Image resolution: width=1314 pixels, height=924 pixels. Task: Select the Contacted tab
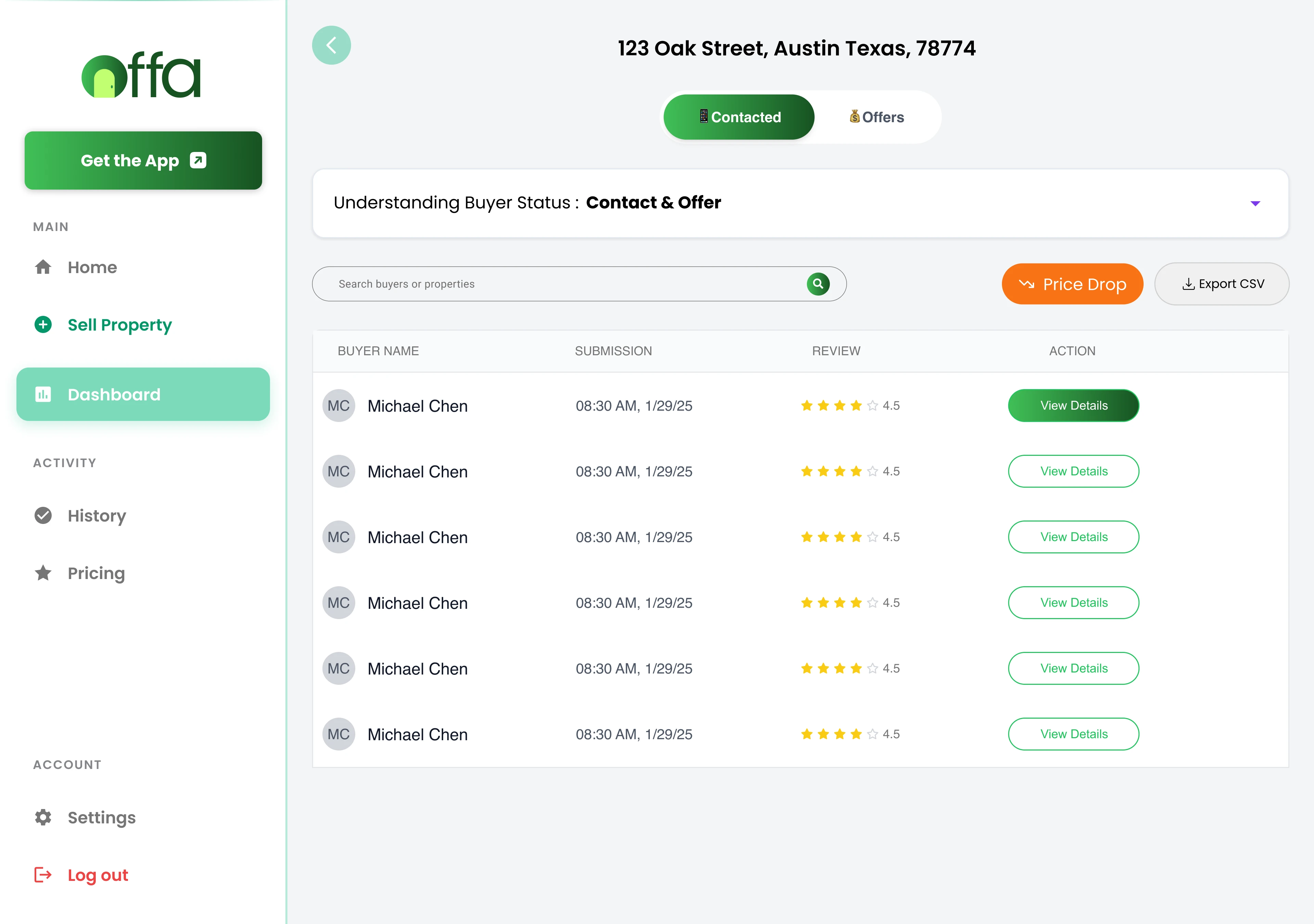739,117
